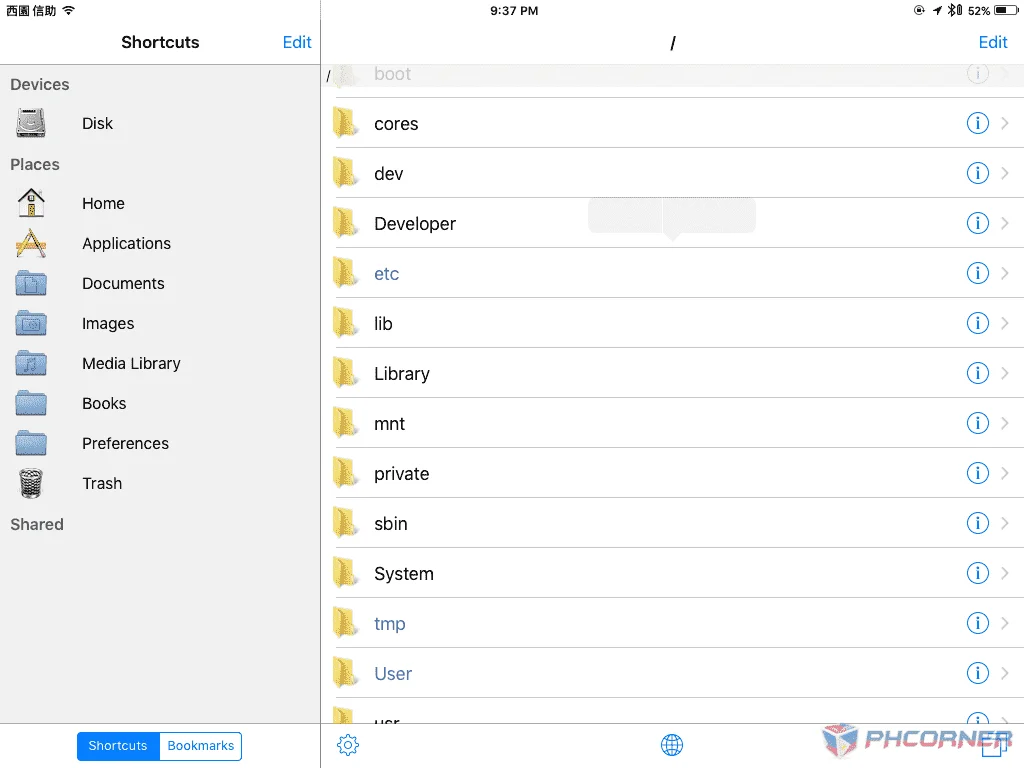The image size is (1024, 768).
Task: Show info for Developer folder
Action: 977,223
